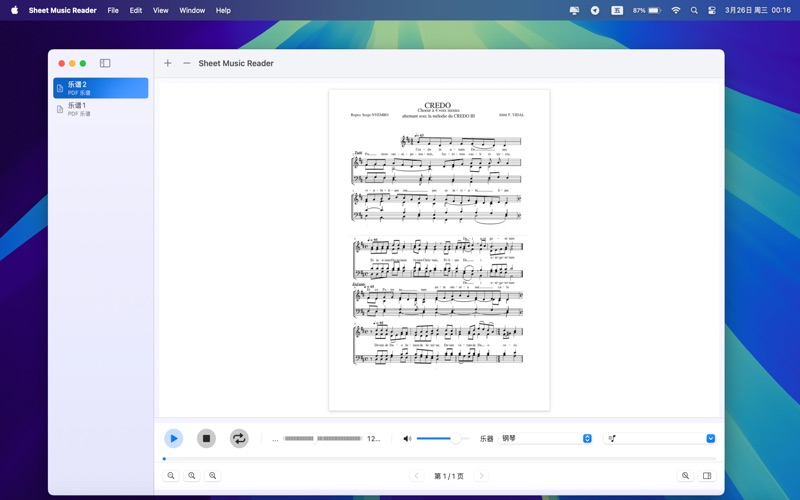Click the zoom in magnifier icon
The image size is (800, 500).
pos(212,476)
